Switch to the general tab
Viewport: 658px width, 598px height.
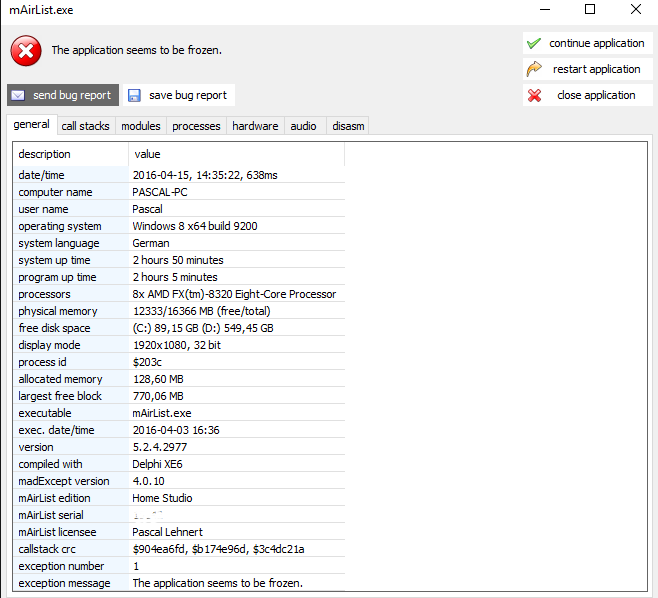31,125
